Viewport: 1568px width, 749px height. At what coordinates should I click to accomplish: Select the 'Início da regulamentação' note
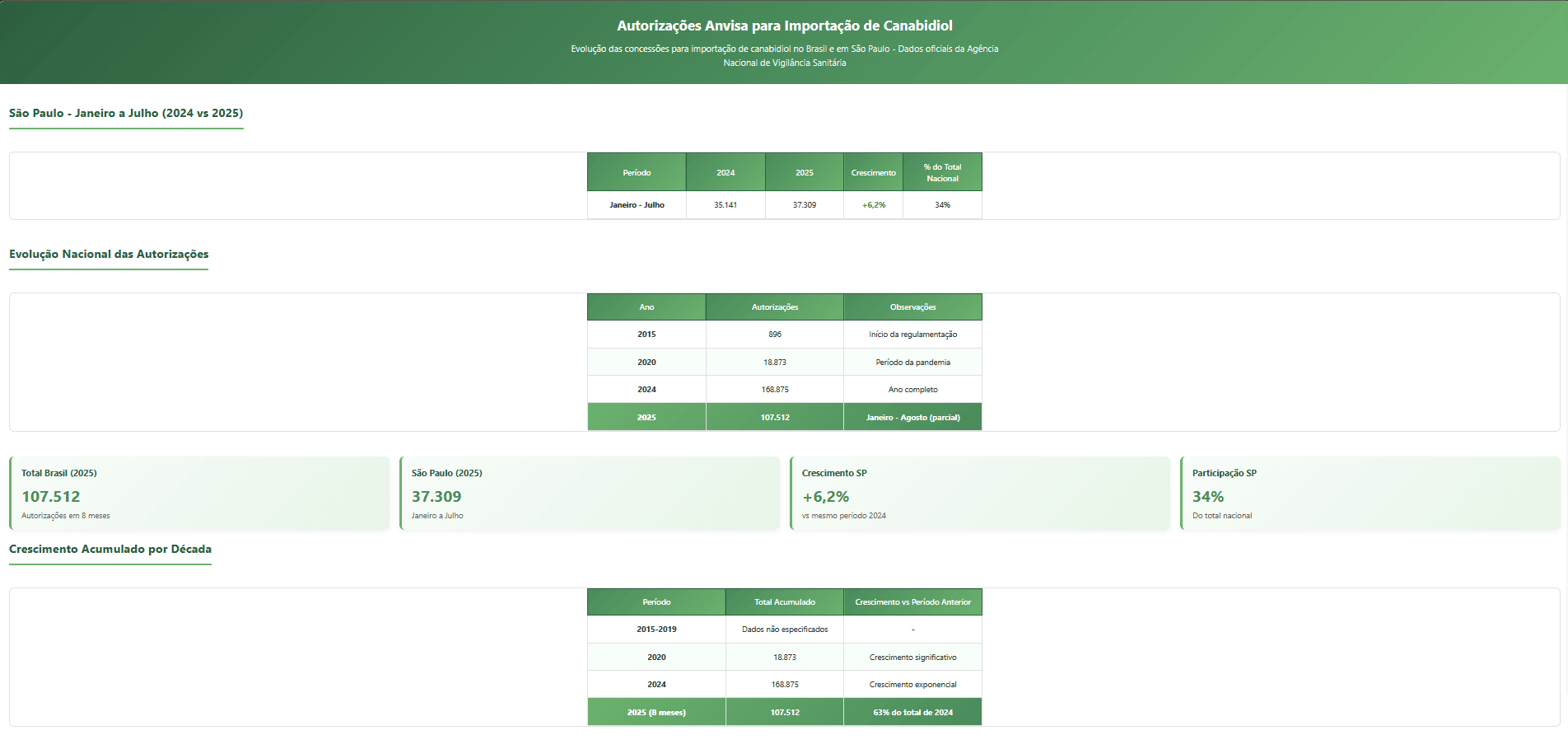[x=912, y=335]
